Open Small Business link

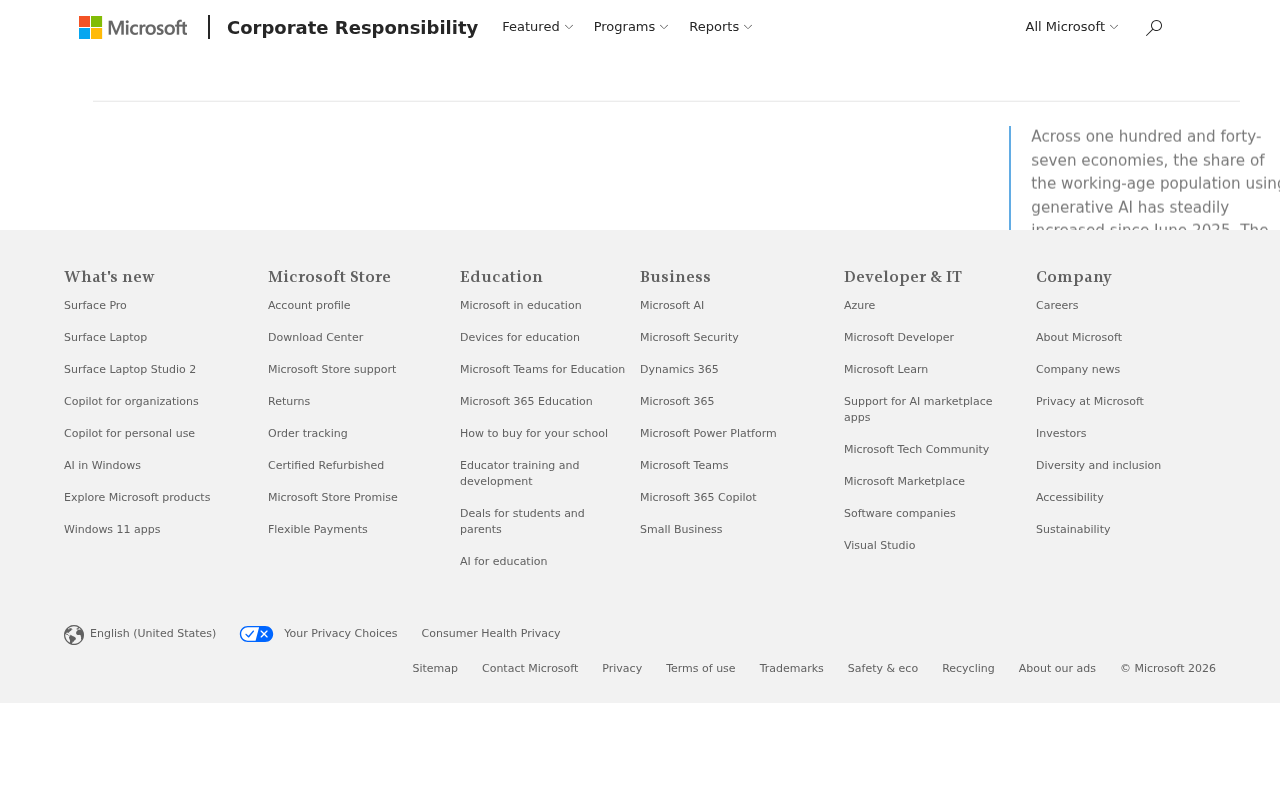[681, 530]
